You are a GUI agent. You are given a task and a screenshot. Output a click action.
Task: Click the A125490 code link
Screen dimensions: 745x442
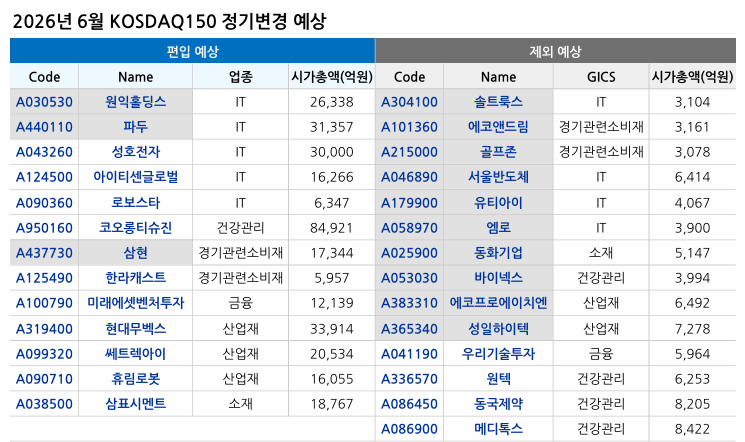coord(44,278)
